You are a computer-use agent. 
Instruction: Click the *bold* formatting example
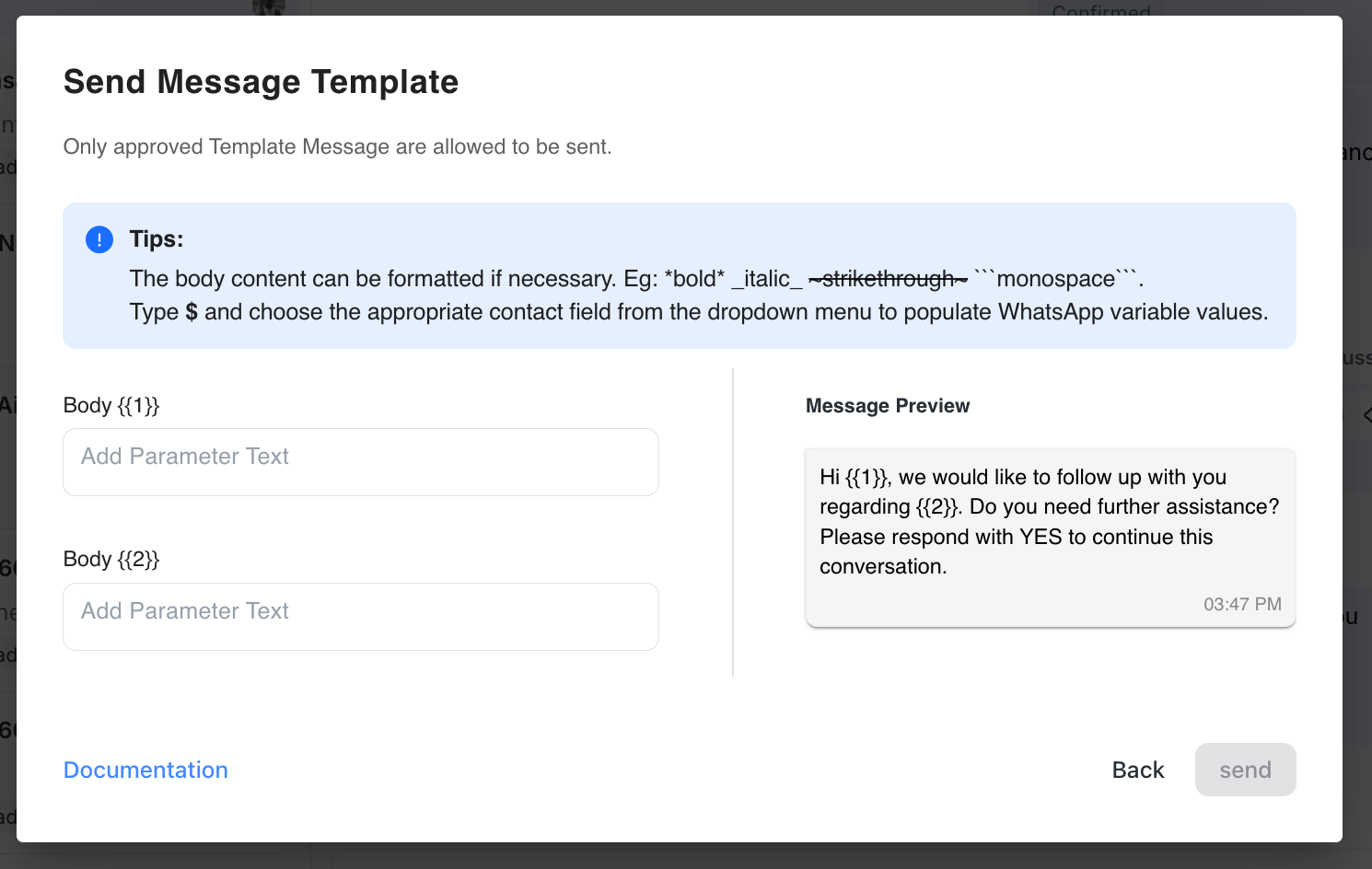point(694,279)
